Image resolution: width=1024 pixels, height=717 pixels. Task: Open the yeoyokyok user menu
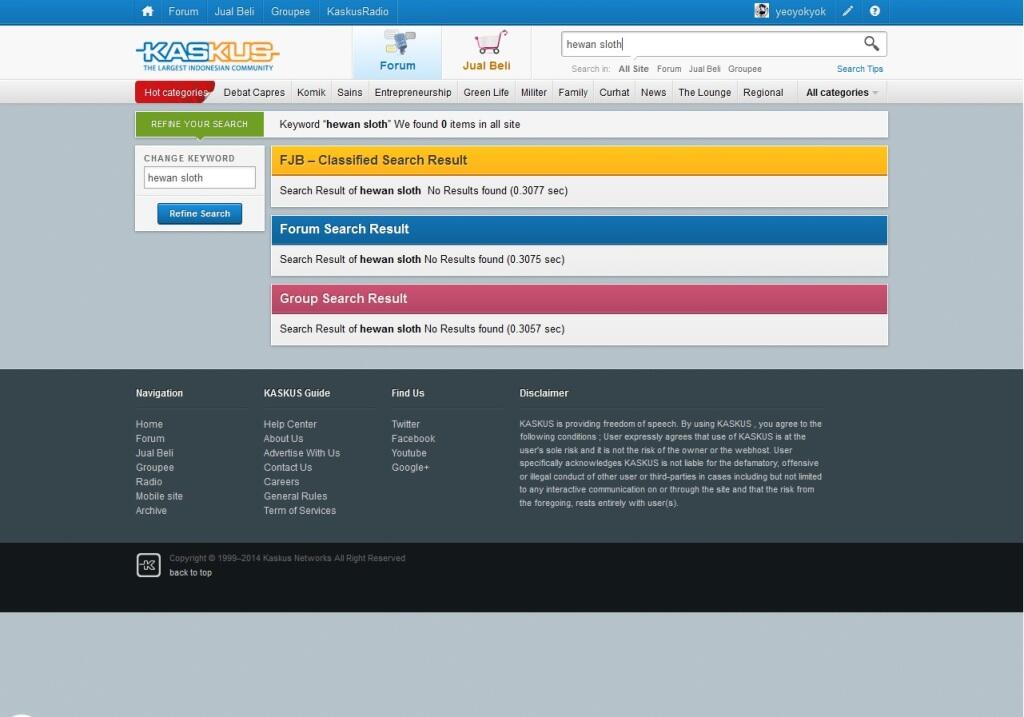point(800,11)
